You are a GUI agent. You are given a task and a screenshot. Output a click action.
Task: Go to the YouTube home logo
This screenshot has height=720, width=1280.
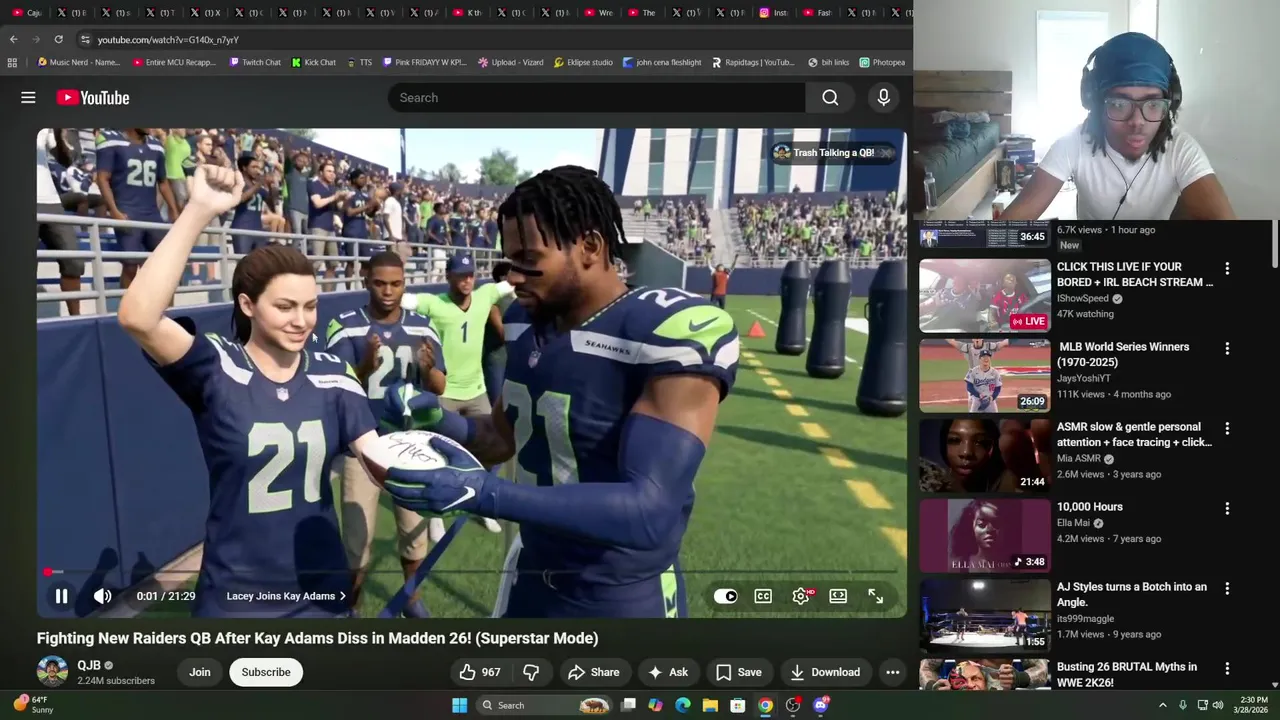[93, 97]
